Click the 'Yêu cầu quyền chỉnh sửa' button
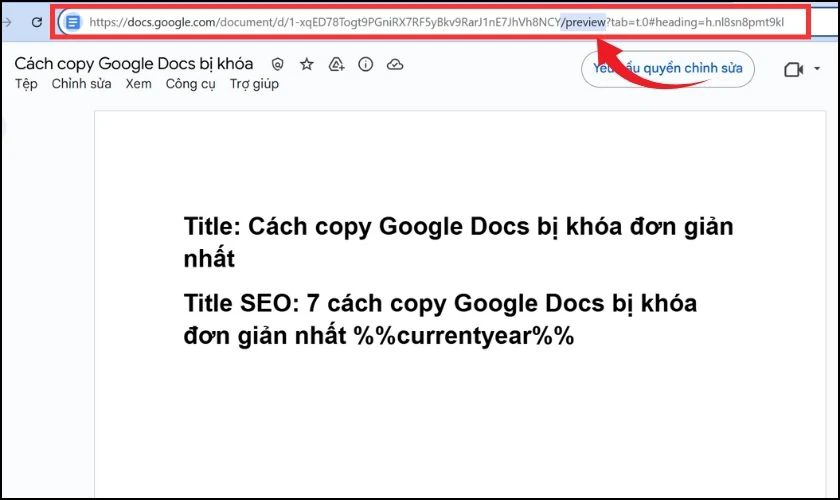 [x=668, y=69]
